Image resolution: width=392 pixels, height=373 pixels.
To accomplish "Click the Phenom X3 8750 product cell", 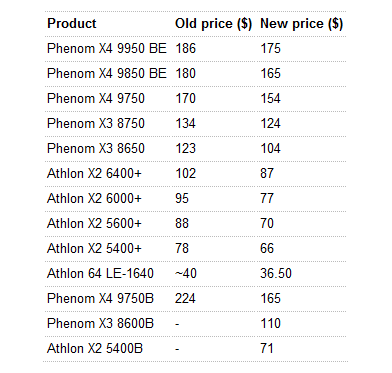I will coord(96,124).
